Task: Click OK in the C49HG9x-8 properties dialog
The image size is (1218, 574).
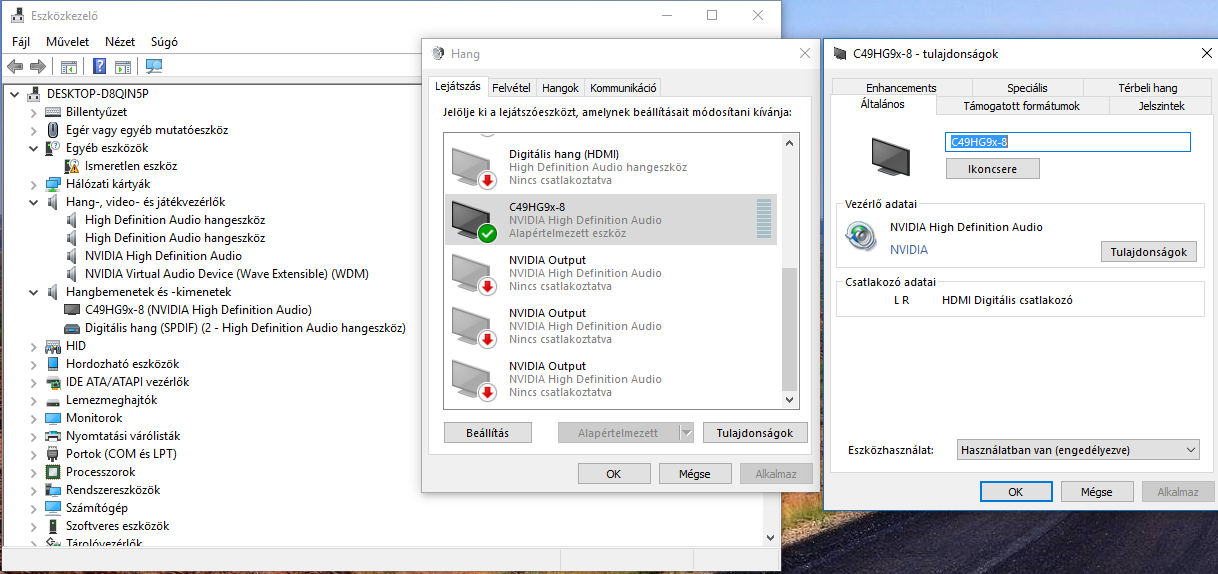Action: (x=1015, y=492)
